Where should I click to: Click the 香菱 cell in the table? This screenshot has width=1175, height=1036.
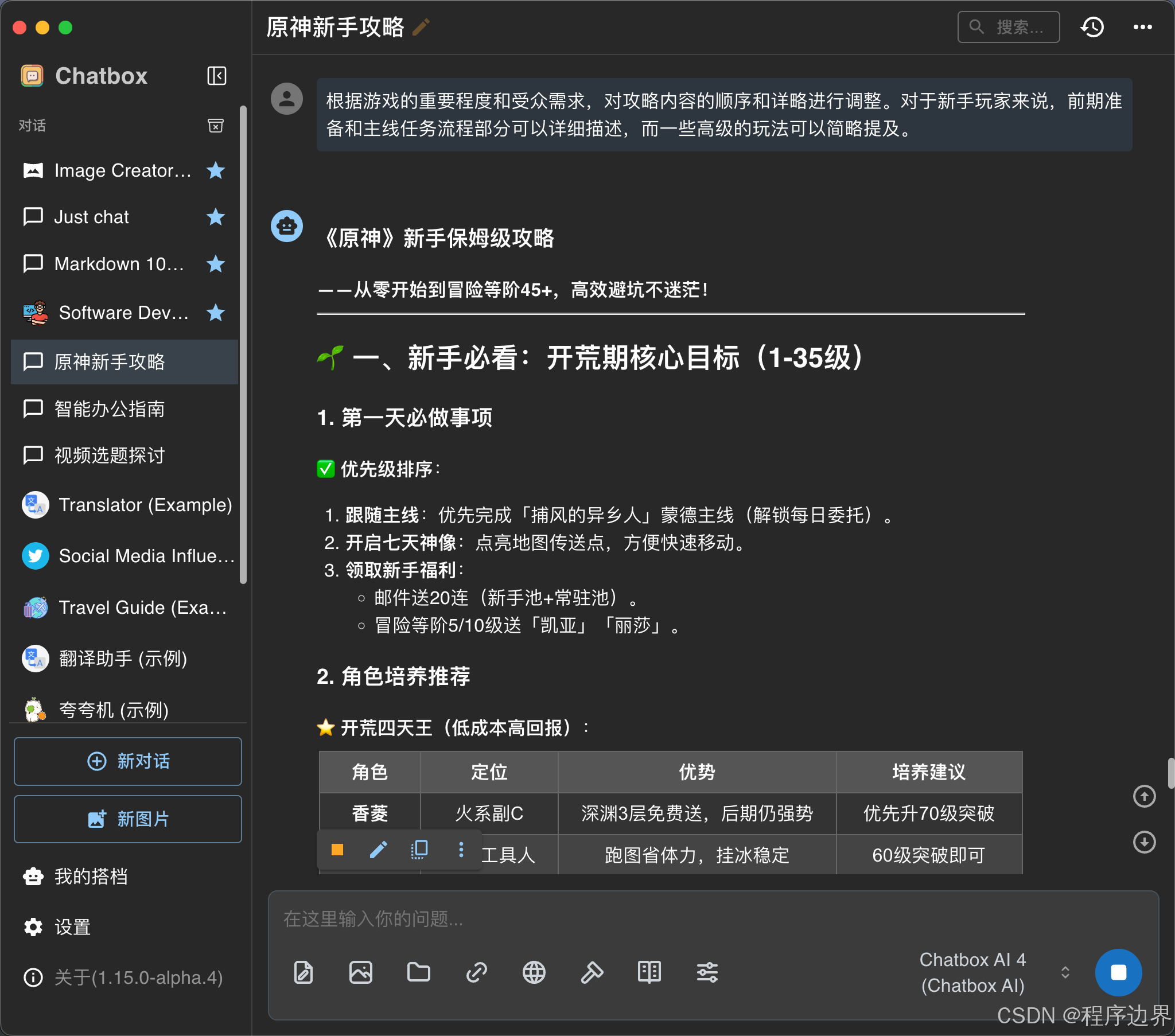(x=369, y=813)
